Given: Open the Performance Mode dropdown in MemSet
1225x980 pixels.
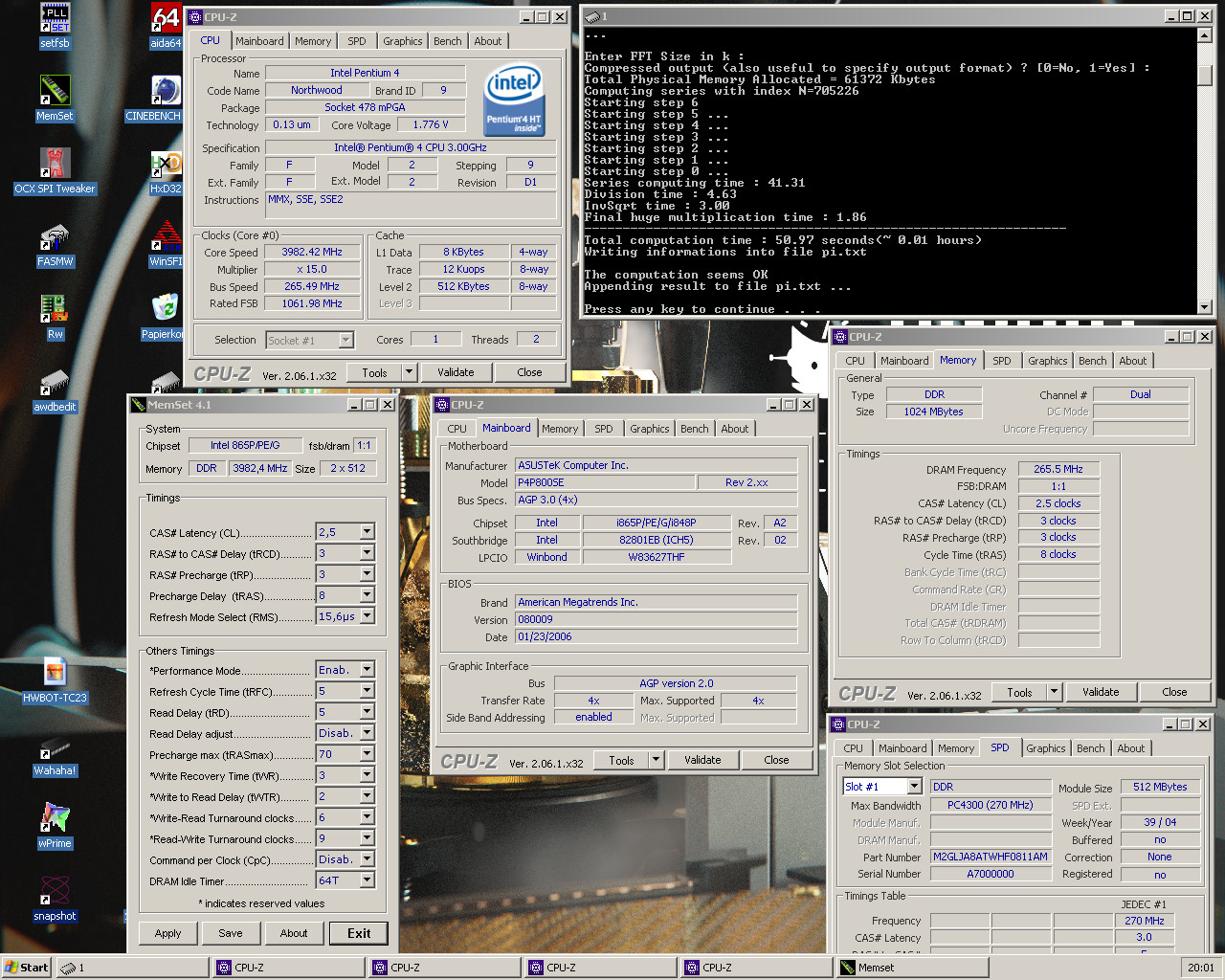Looking at the screenshot, I should pyautogui.click(x=367, y=670).
